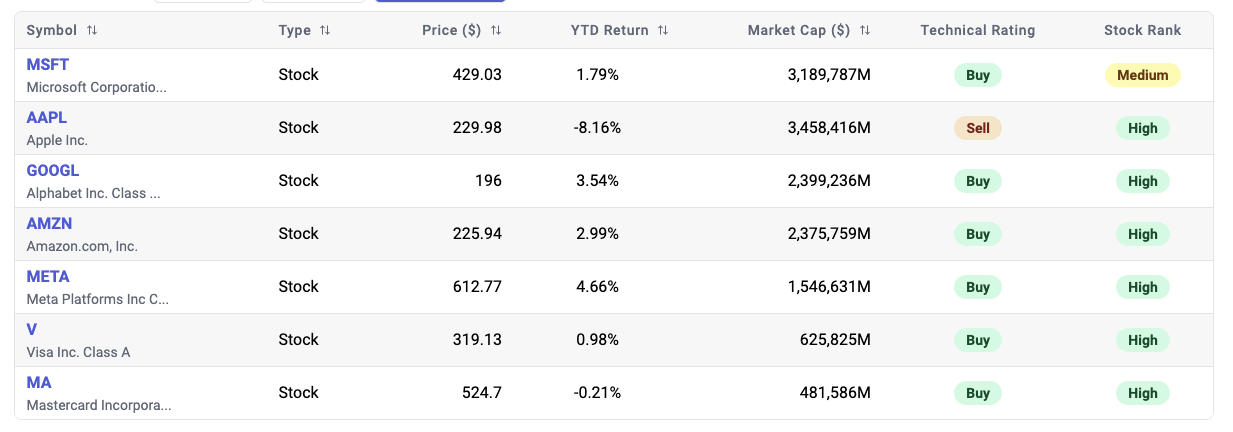Open the AMZN symbol link
This screenshot has width=1233, height=432.
click(x=49, y=224)
